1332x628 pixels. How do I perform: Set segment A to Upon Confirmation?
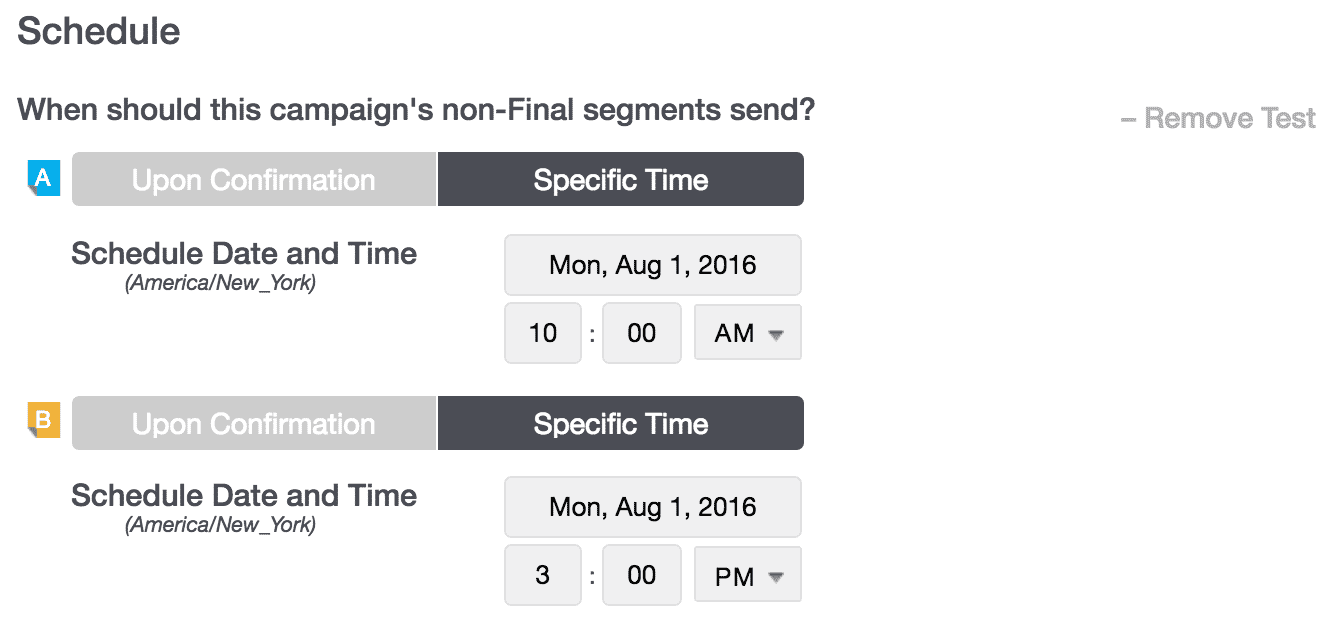254,180
